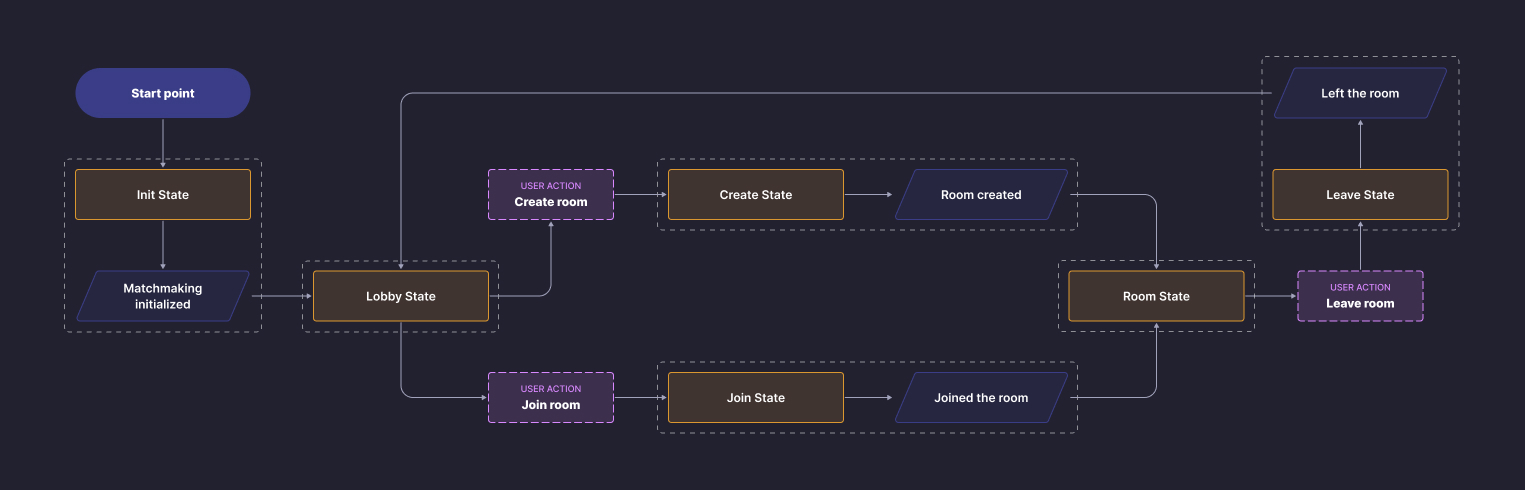
Task: Select the Joined the room node
Action: (981, 398)
